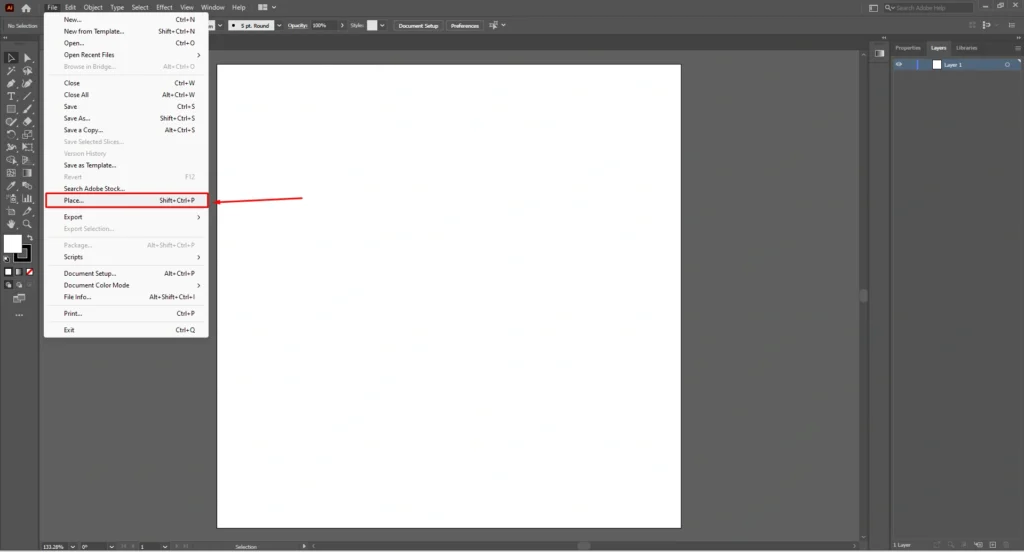Viewport: 1024px width, 552px height.
Task: Pick the Magic Wand tool
Action: point(11,71)
